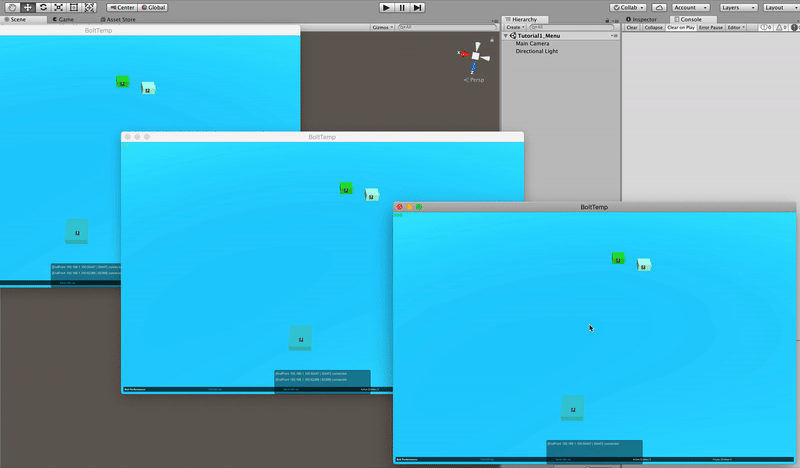Toggle Error Pause in Console
This screenshot has width=800, height=468.
710,28
